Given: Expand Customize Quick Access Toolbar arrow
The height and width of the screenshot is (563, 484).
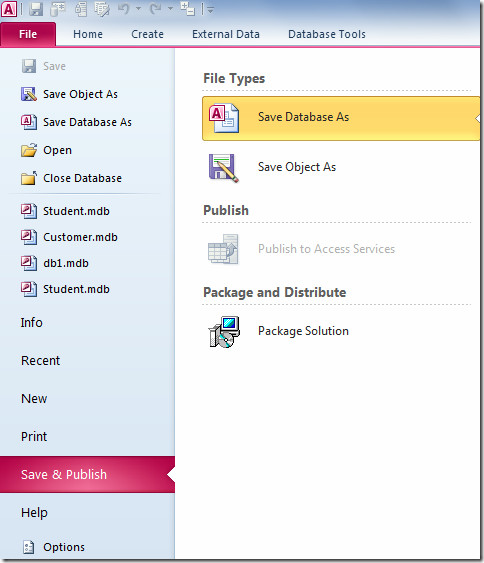Looking at the screenshot, I should 210,10.
